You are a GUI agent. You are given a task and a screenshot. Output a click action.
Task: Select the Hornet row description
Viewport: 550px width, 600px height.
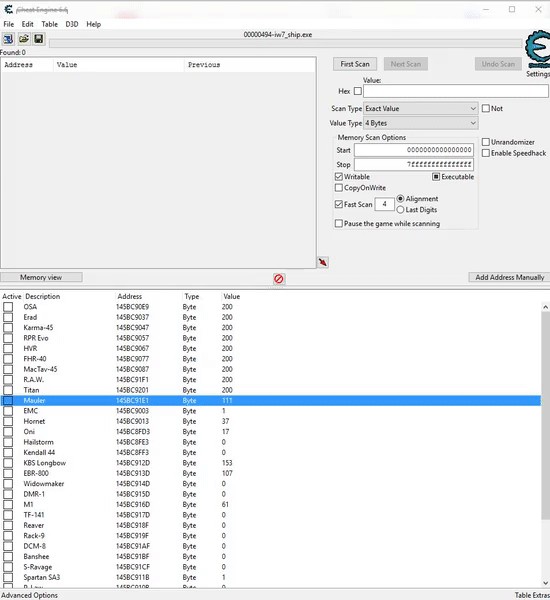(x=34, y=421)
